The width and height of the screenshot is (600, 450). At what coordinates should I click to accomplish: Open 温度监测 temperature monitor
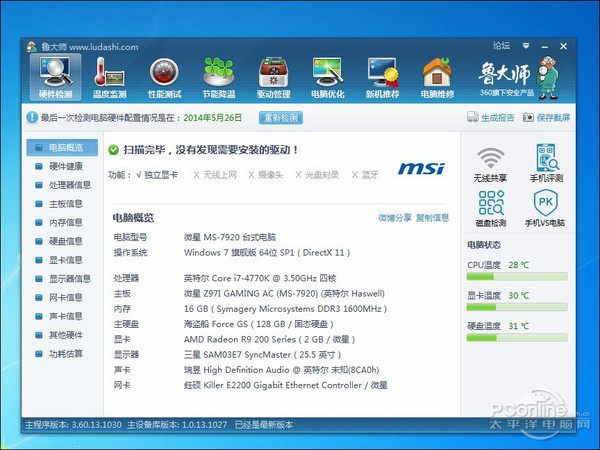[x=109, y=77]
